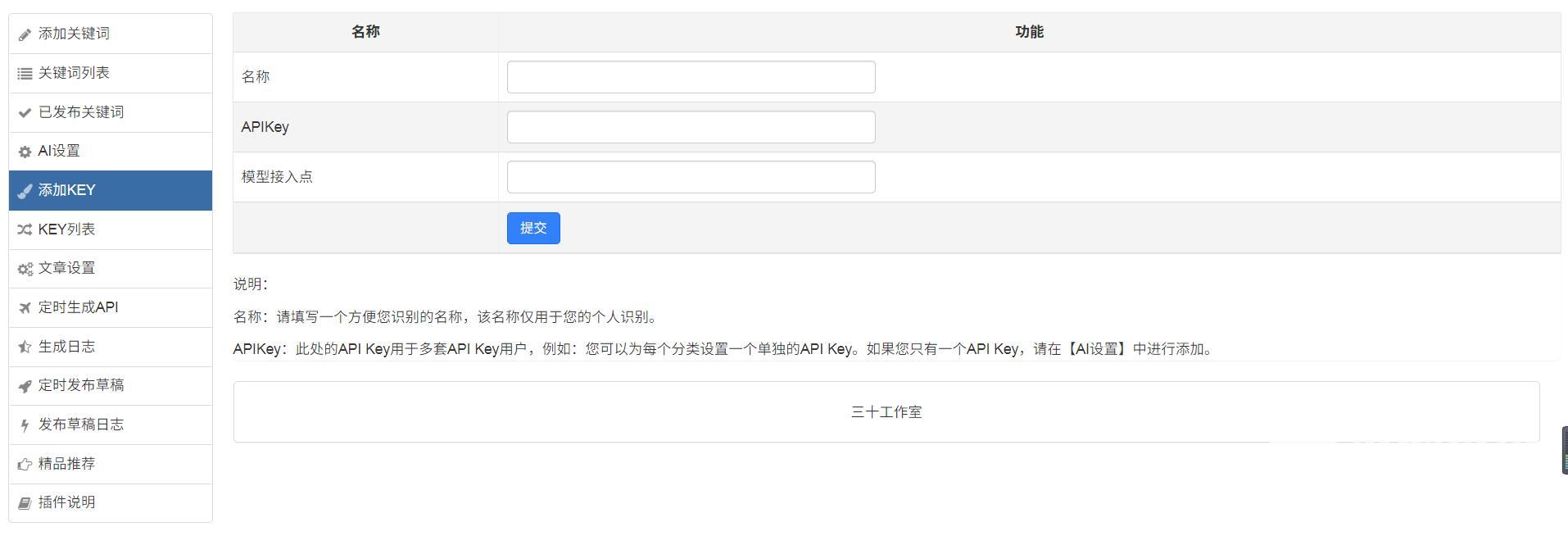Focus the APIKey input field
This screenshot has height=536, width=1568.
coord(691,127)
